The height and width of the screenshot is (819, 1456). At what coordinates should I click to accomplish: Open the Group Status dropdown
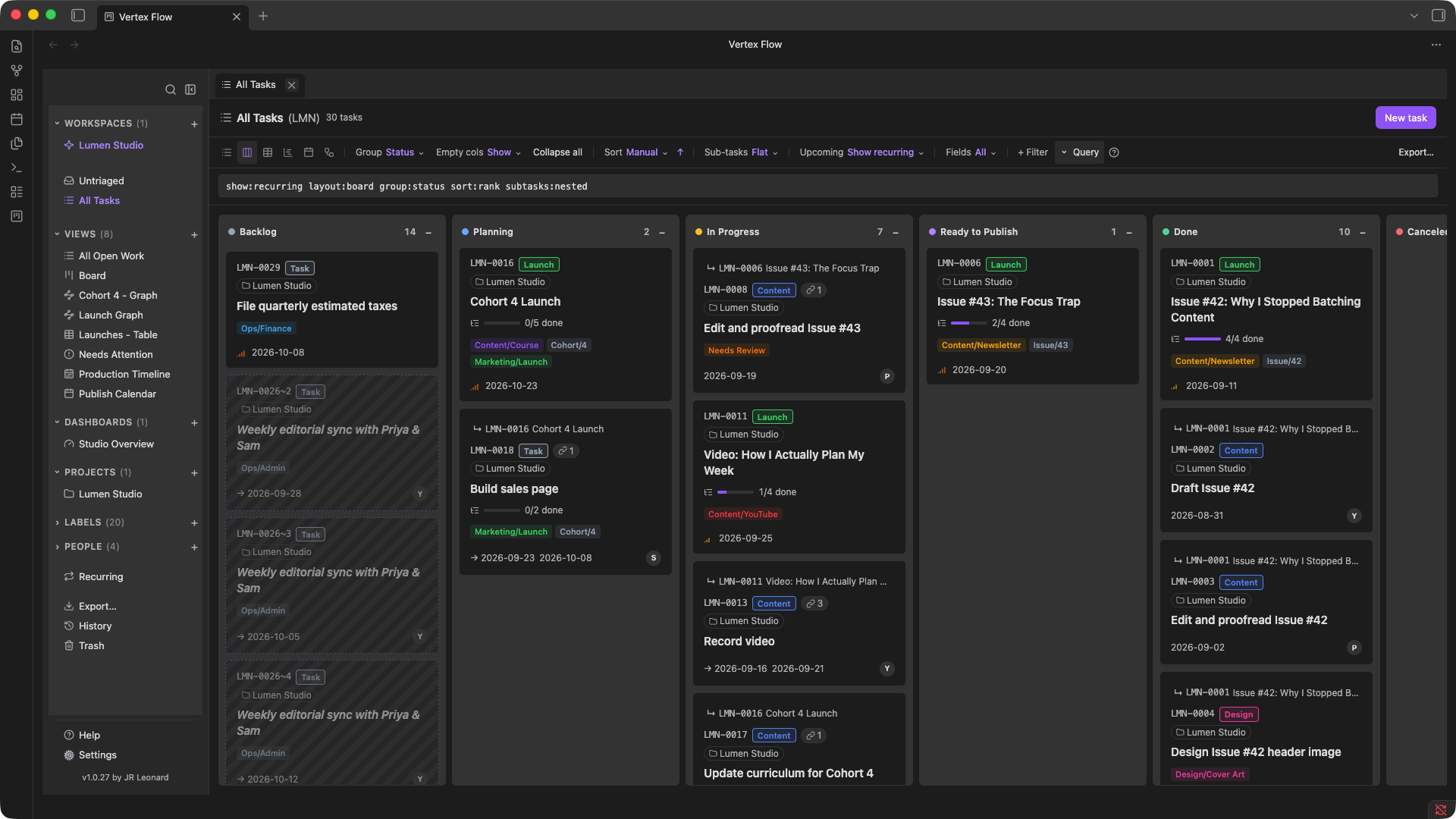(x=390, y=152)
